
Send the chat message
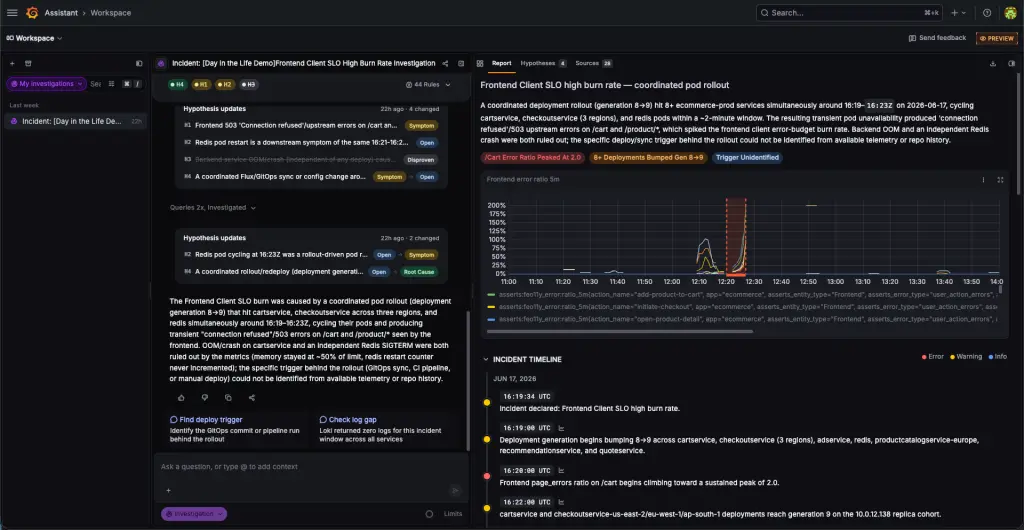(456, 491)
